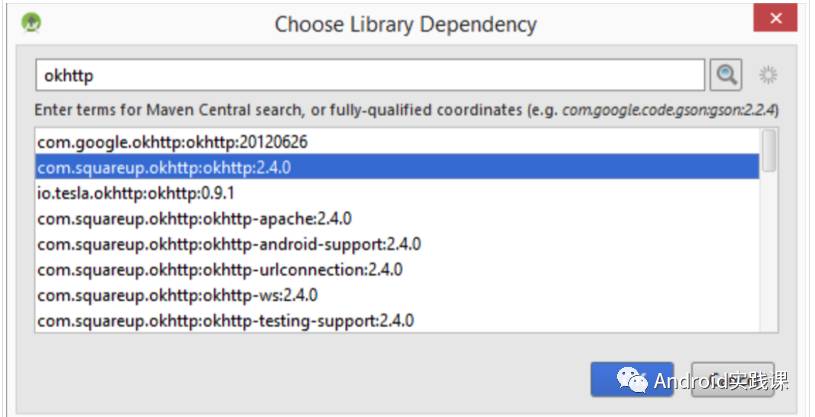Click the WeChat logo watermark
The width and height of the screenshot is (815, 417).
(x=632, y=380)
